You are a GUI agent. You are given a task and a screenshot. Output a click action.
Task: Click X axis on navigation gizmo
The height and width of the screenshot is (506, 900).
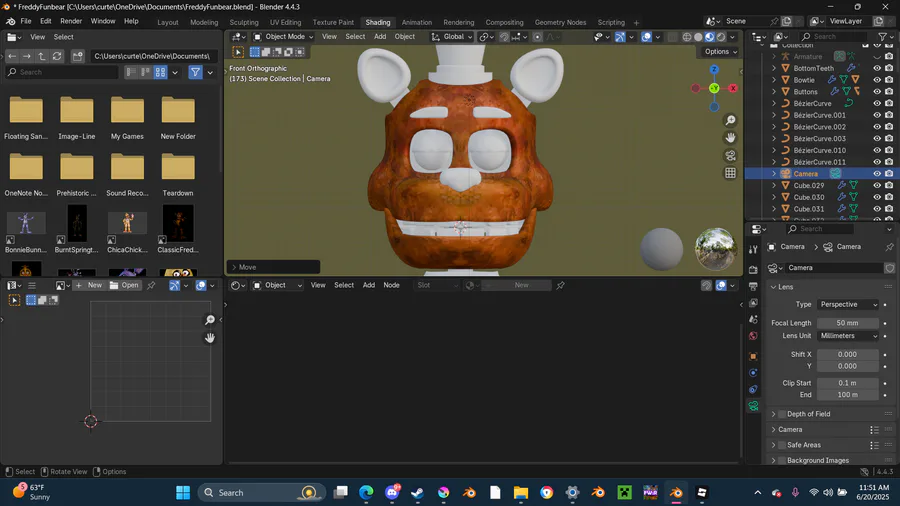733,88
